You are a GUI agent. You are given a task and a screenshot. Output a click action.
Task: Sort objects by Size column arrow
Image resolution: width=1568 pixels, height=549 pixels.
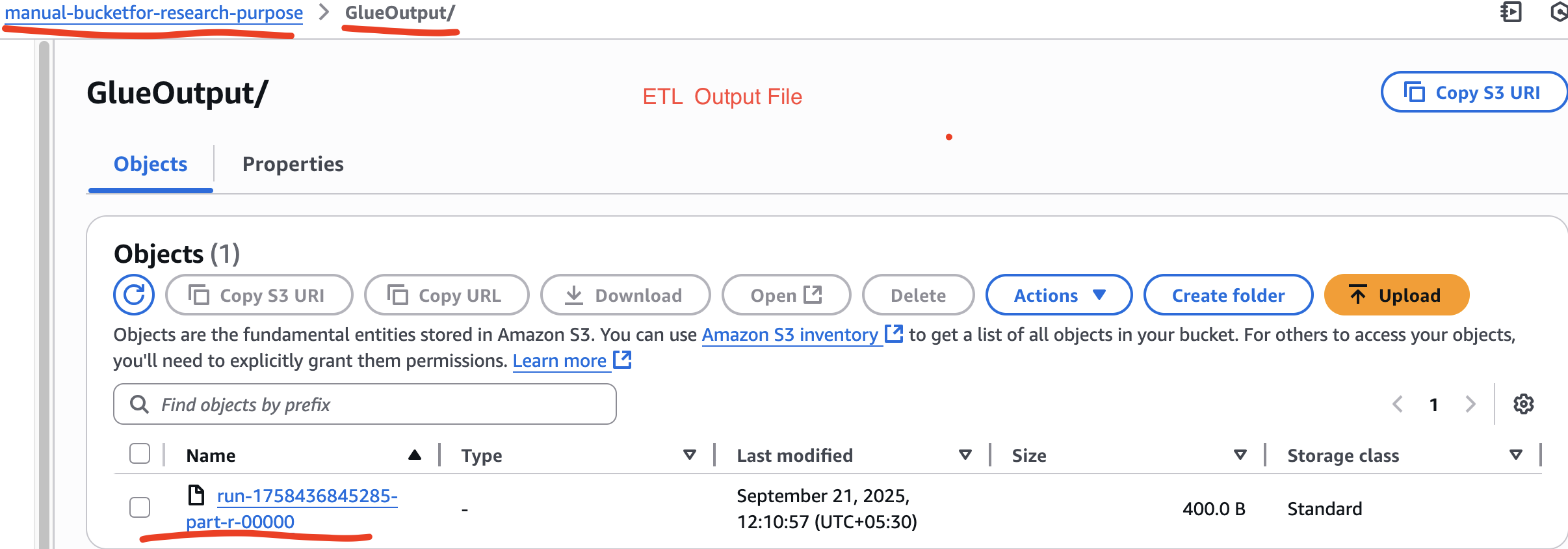1240,455
